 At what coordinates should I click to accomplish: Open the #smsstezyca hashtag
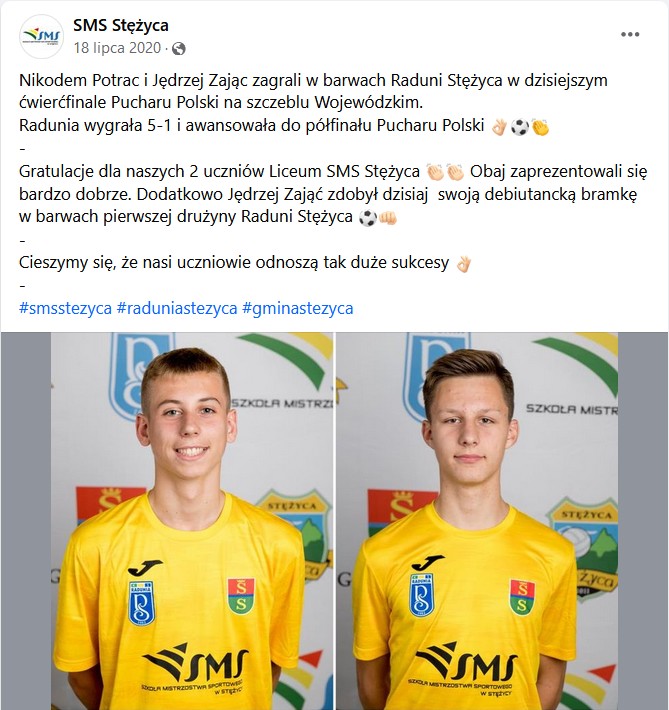pos(65,308)
